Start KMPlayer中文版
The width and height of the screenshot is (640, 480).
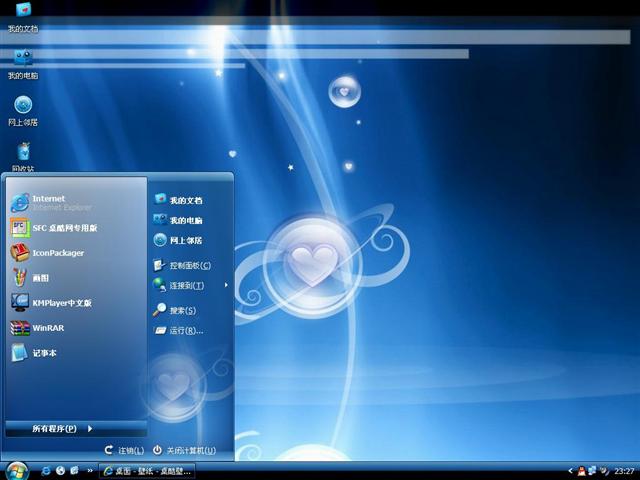(x=60, y=303)
